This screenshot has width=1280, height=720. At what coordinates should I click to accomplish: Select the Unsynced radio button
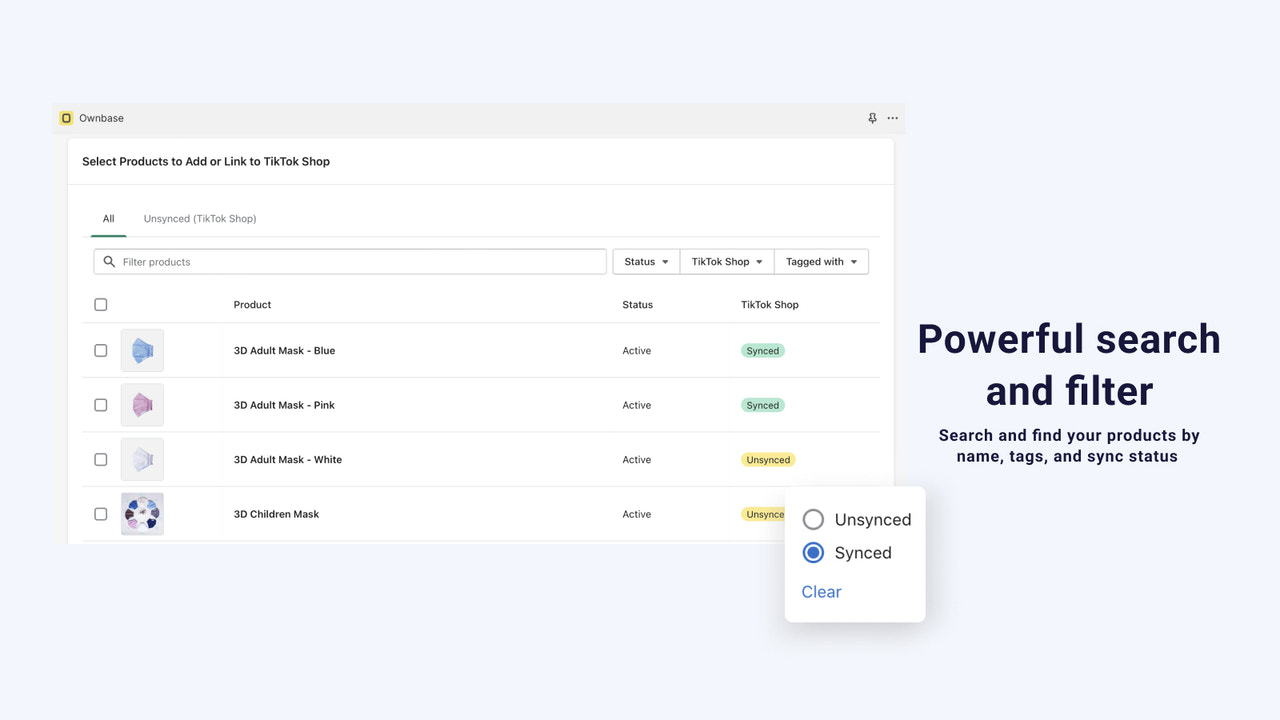click(813, 519)
